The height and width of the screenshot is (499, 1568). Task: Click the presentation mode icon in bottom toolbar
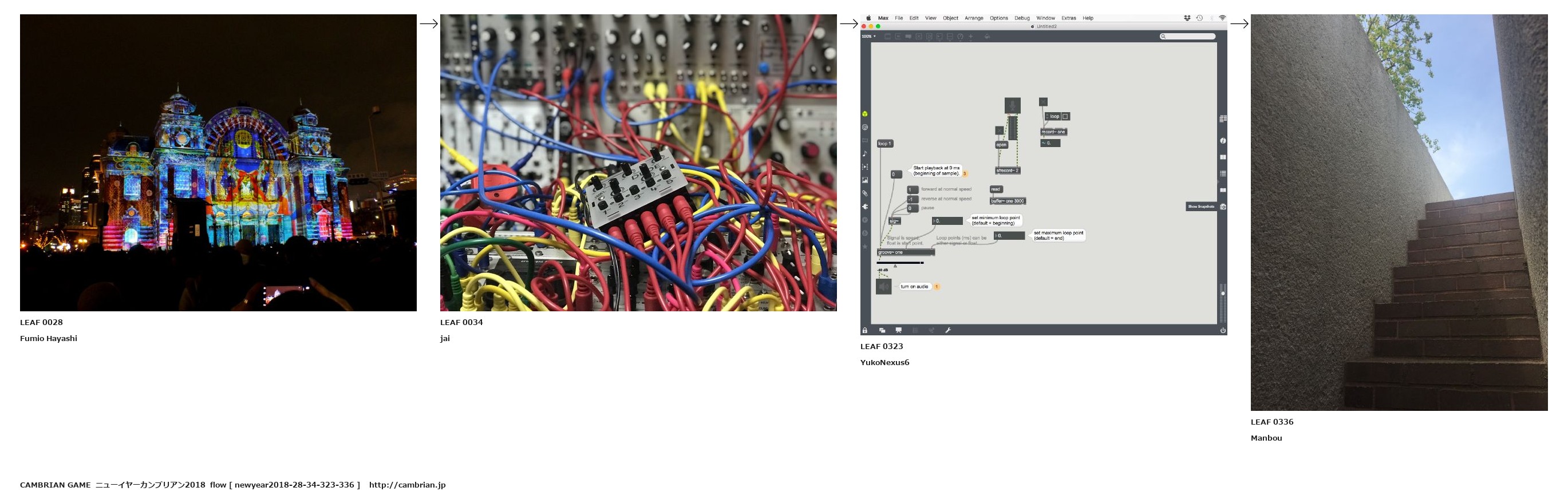(x=898, y=330)
